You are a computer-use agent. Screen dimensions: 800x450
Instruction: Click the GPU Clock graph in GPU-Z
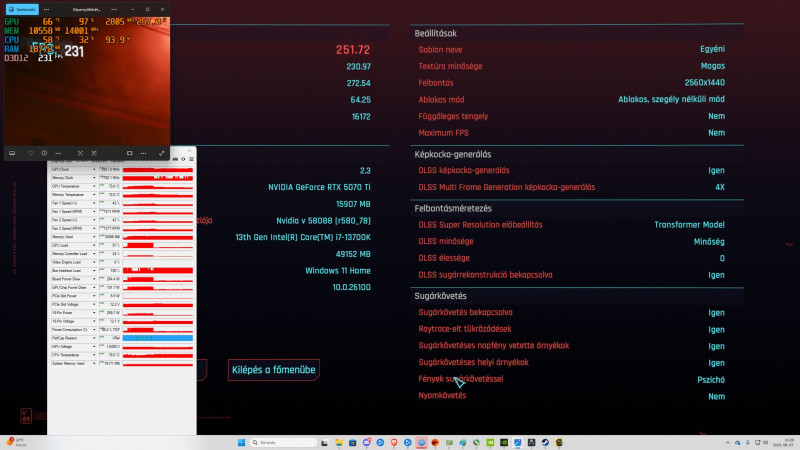click(158, 169)
